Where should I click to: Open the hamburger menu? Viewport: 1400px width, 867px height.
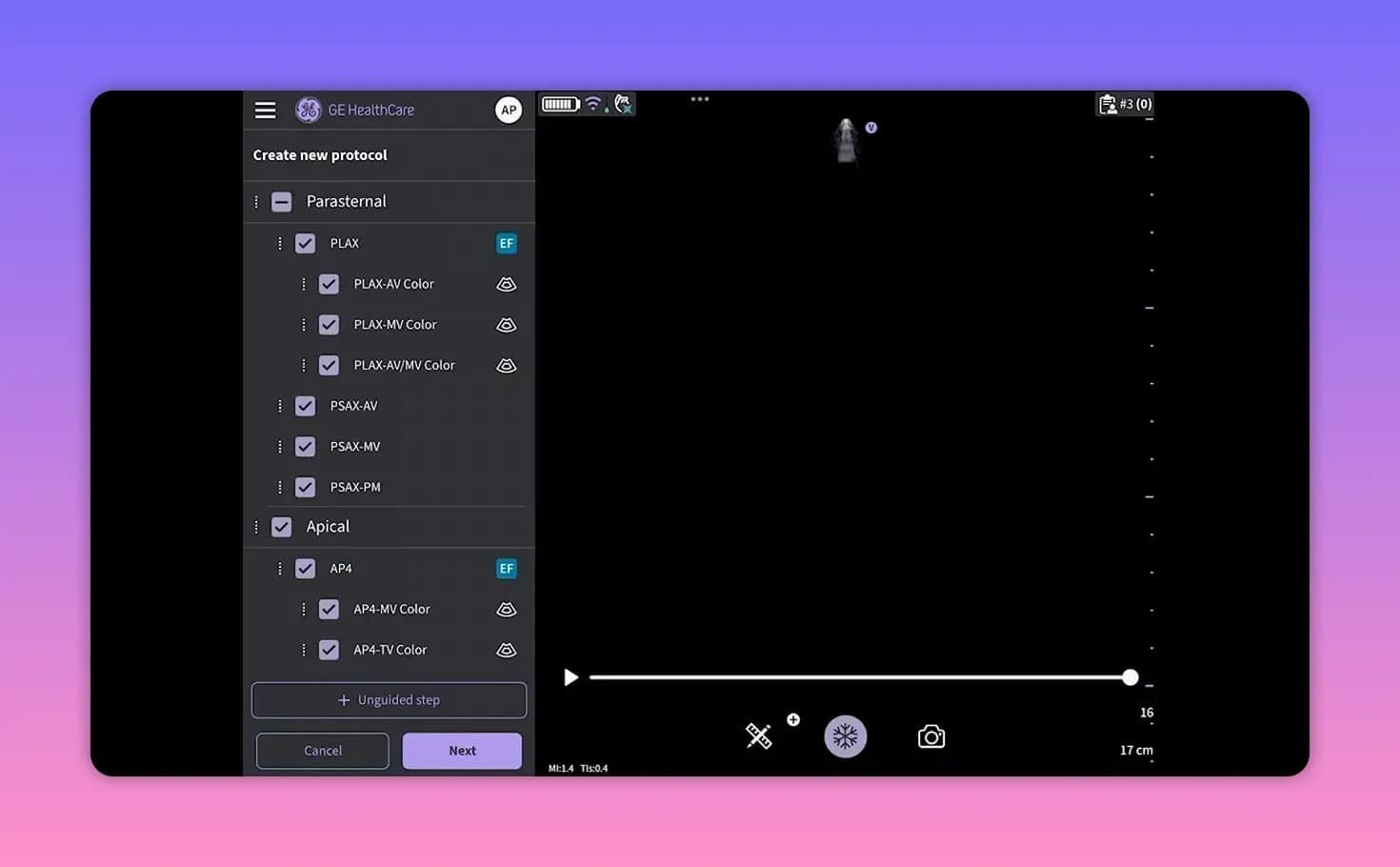pos(266,111)
